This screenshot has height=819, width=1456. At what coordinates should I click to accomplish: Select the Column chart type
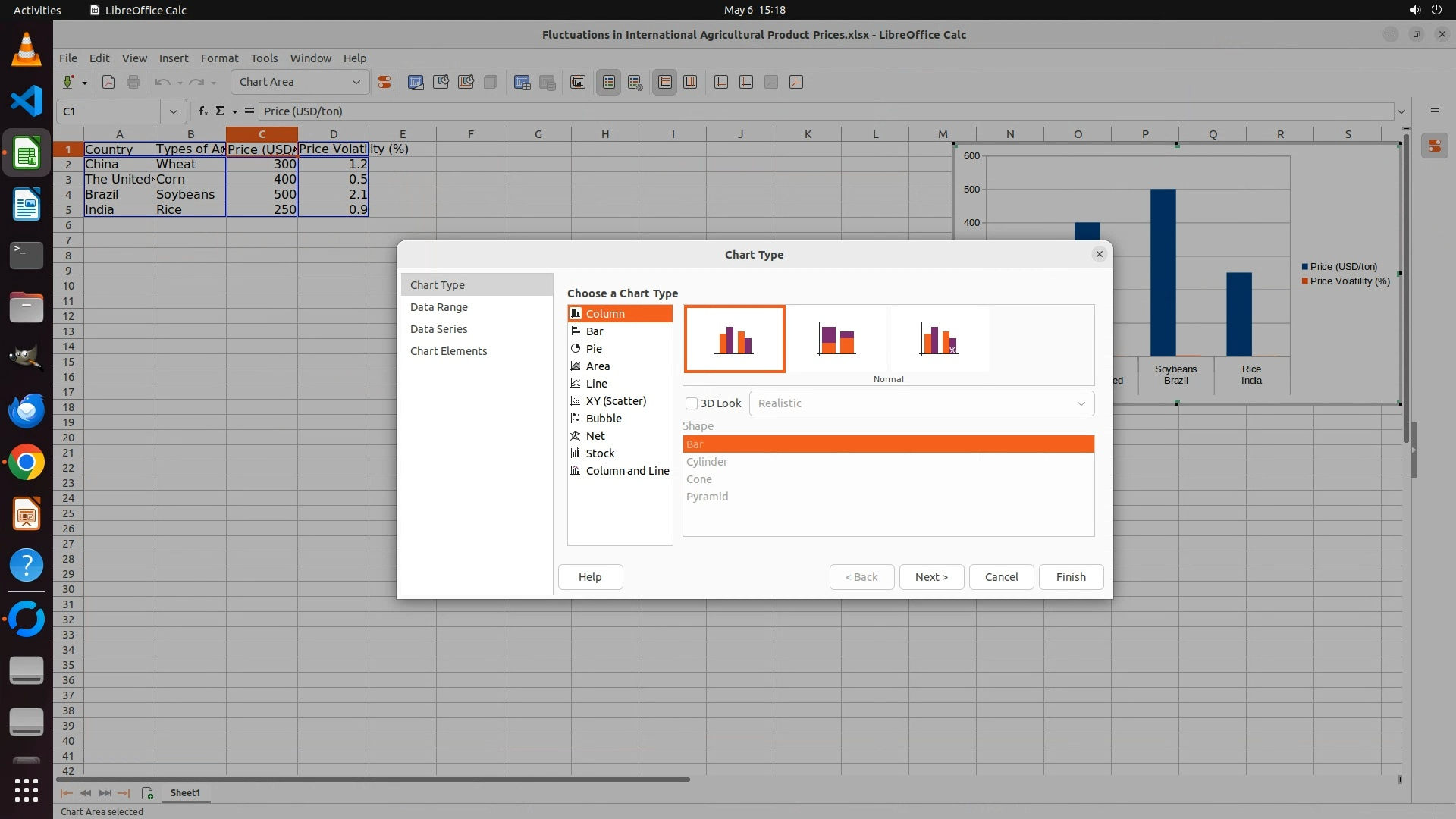604,313
